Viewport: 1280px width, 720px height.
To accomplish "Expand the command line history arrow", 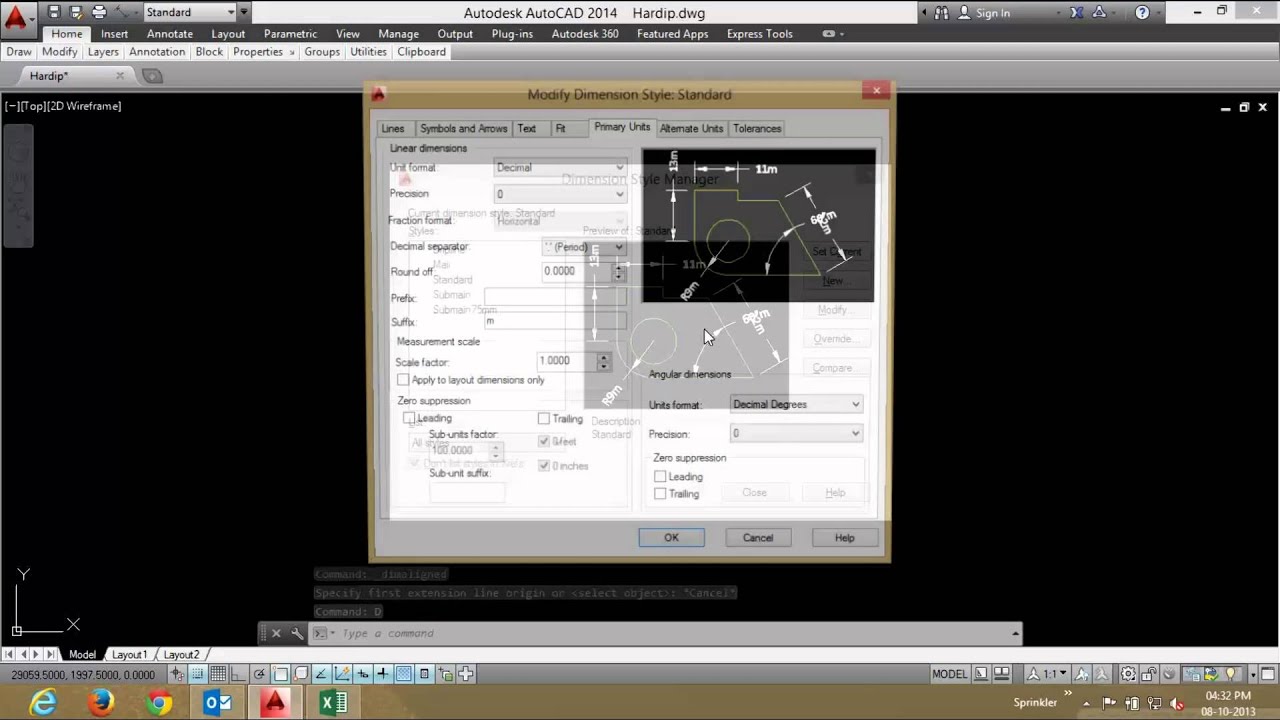I will tap(1015, 633).
